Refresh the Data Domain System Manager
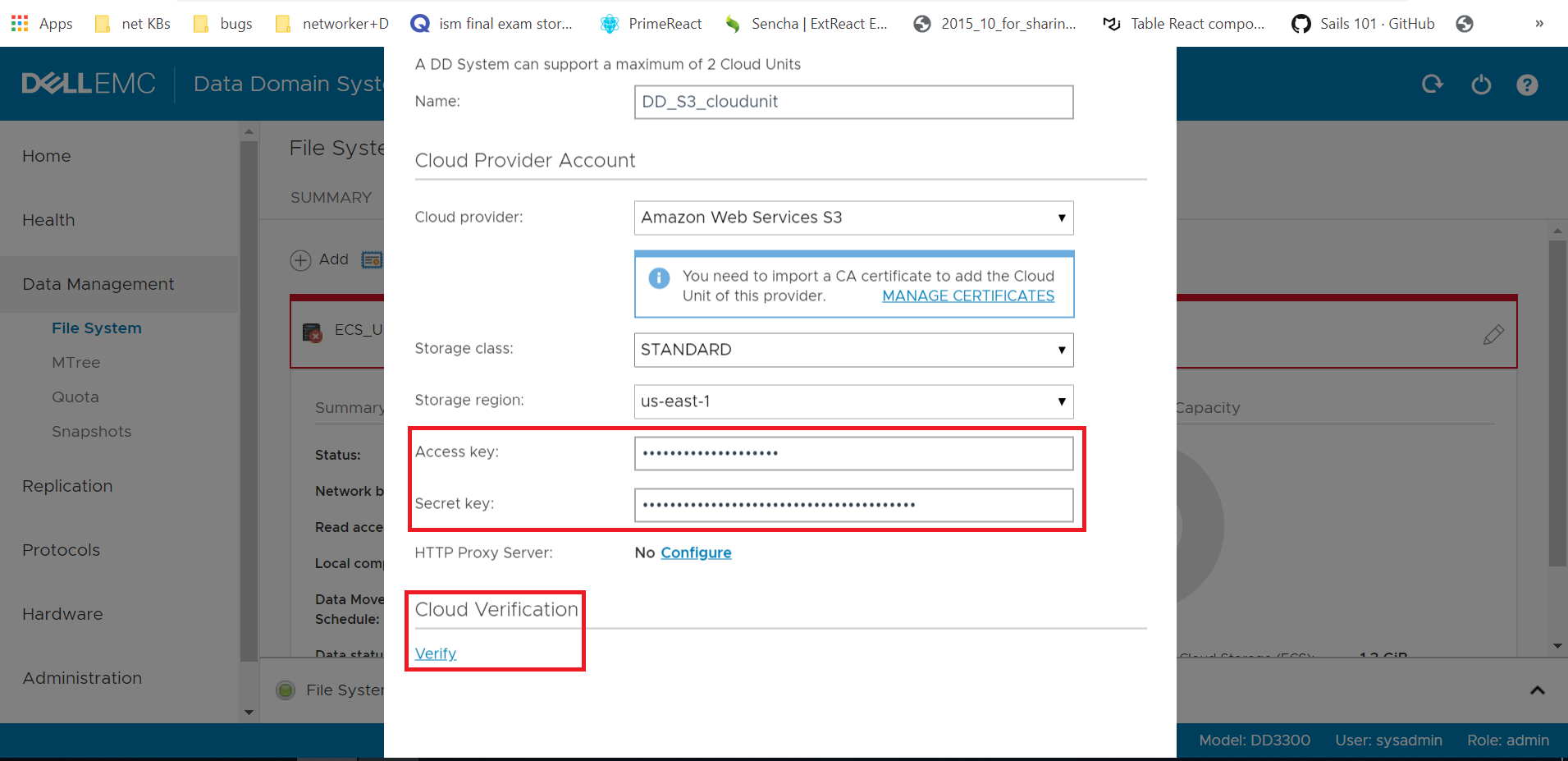The image size is (1568, 761). click(1433, 84)
